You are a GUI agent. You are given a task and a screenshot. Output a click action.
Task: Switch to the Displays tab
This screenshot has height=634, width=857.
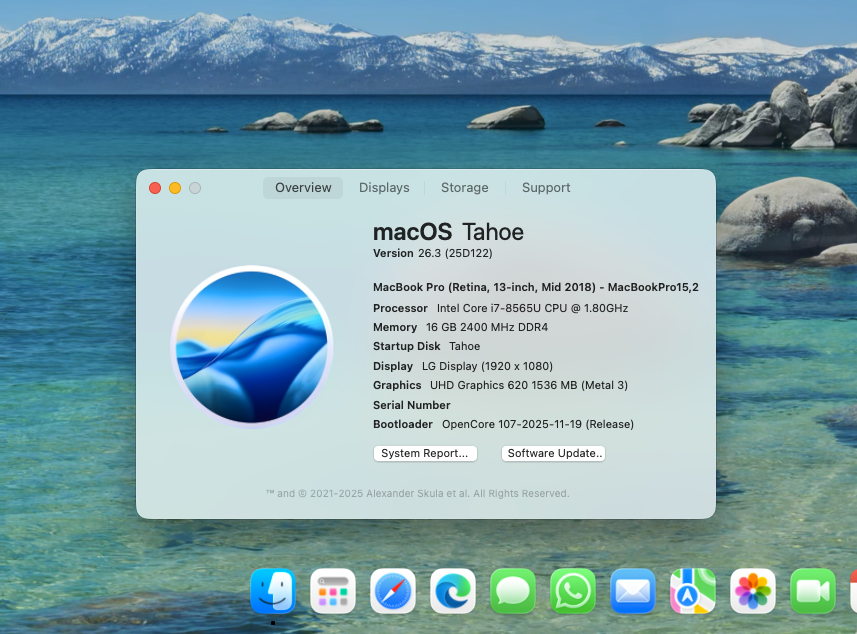tap(384, 187)
